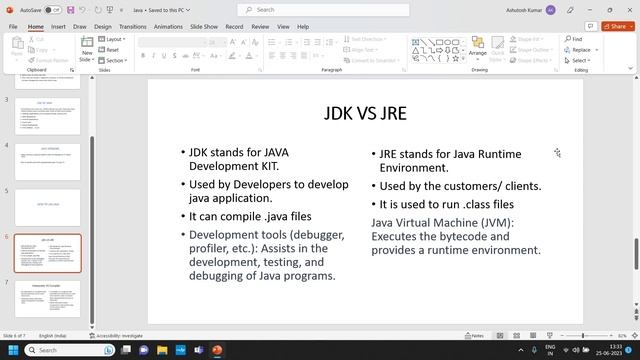640x360 pixels.
Task: Click the New Slide button
Action: pyautogui.click(x=87, y=49)
